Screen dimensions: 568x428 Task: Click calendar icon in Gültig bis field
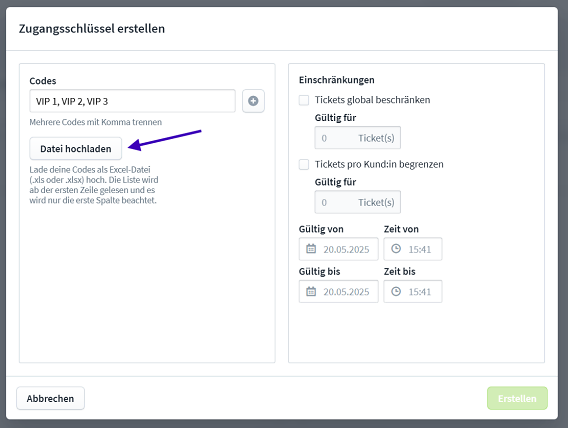[x=311, y=291]
